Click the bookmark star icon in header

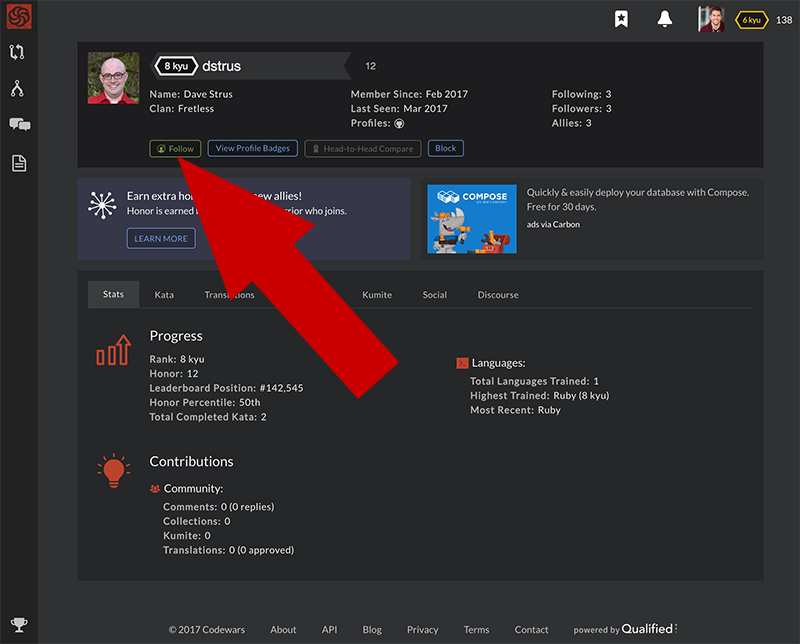[621, 20]
